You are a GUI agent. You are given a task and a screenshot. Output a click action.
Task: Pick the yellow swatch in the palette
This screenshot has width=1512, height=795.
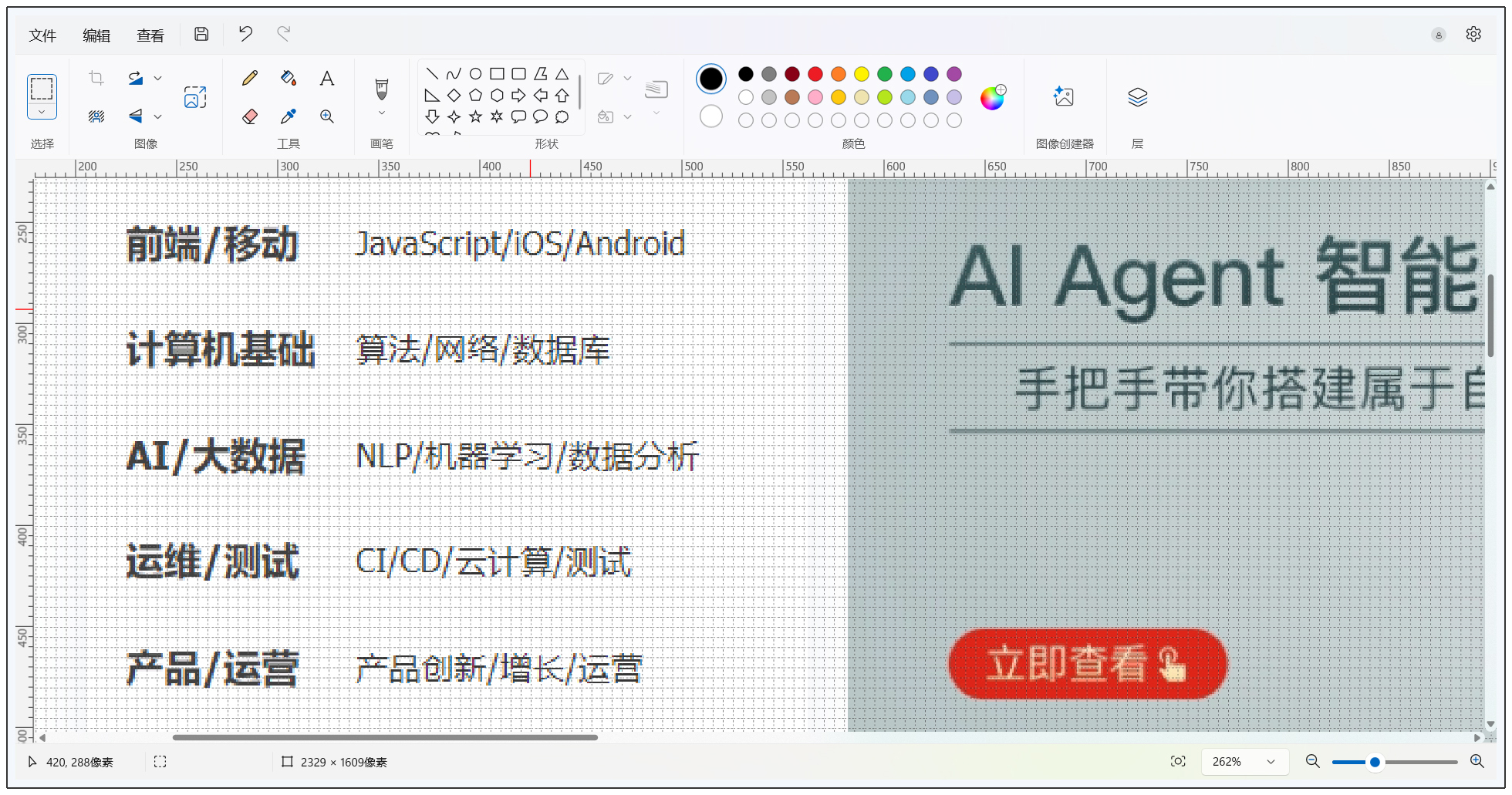[x=862, y=74]
